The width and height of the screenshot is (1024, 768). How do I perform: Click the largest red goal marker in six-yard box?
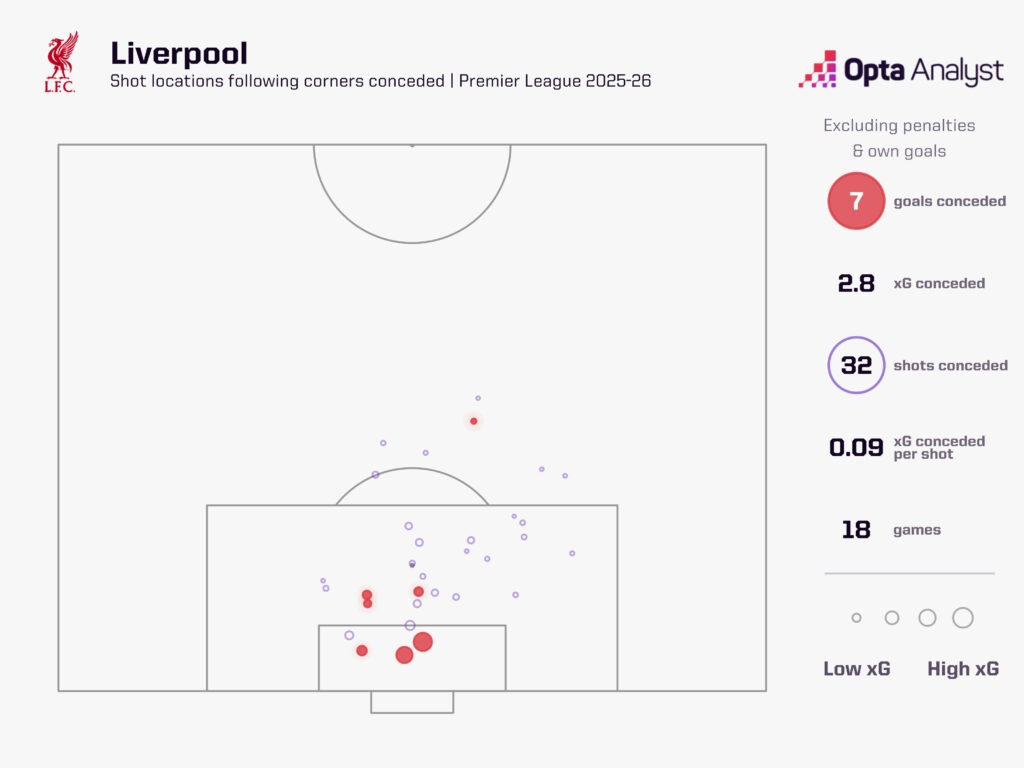pyautogui.click(x=423, y=642)
